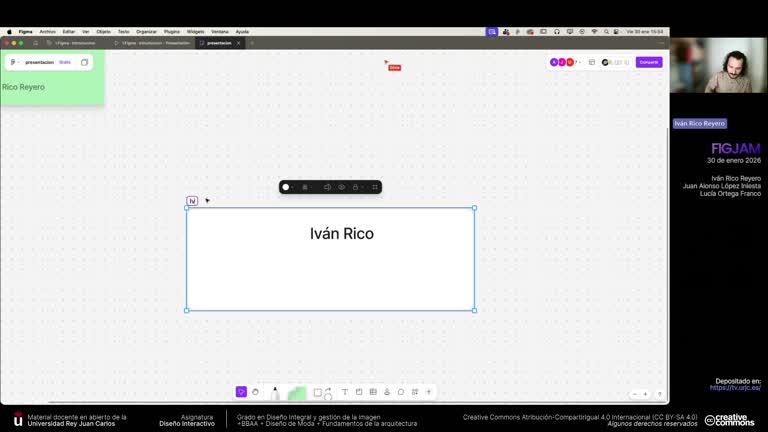Switch to the first Figma Introducción tab

tap(74, 43)
